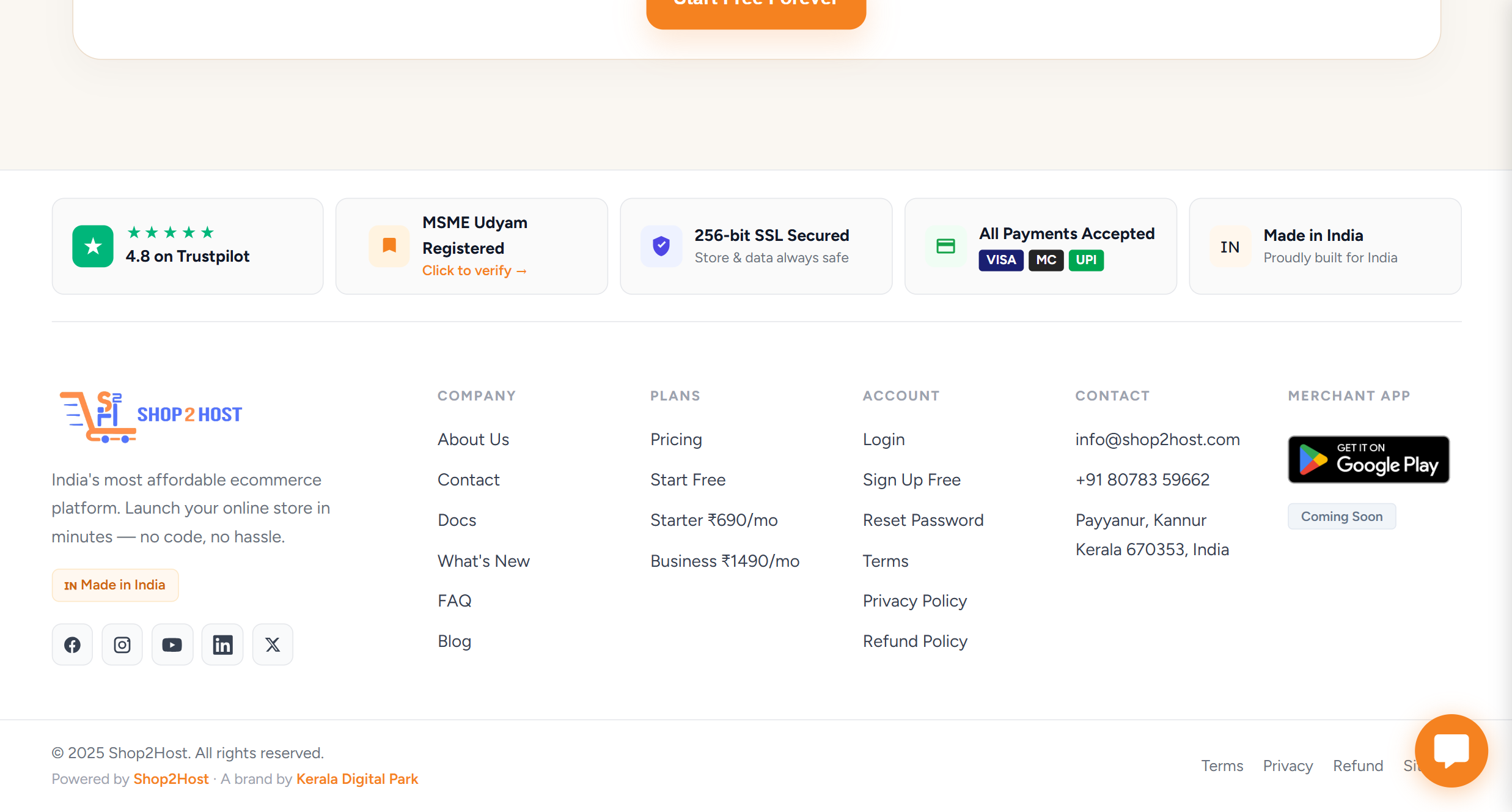Click the X (Twitter) icon
1512x812 pixels.
pyautogui.click(x=273, y=644)
